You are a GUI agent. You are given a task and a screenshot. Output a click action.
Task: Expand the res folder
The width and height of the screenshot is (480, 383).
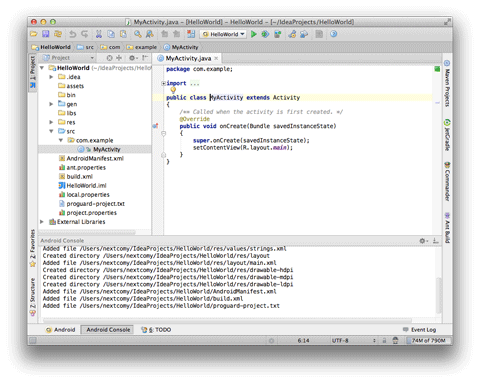point(51,122)
